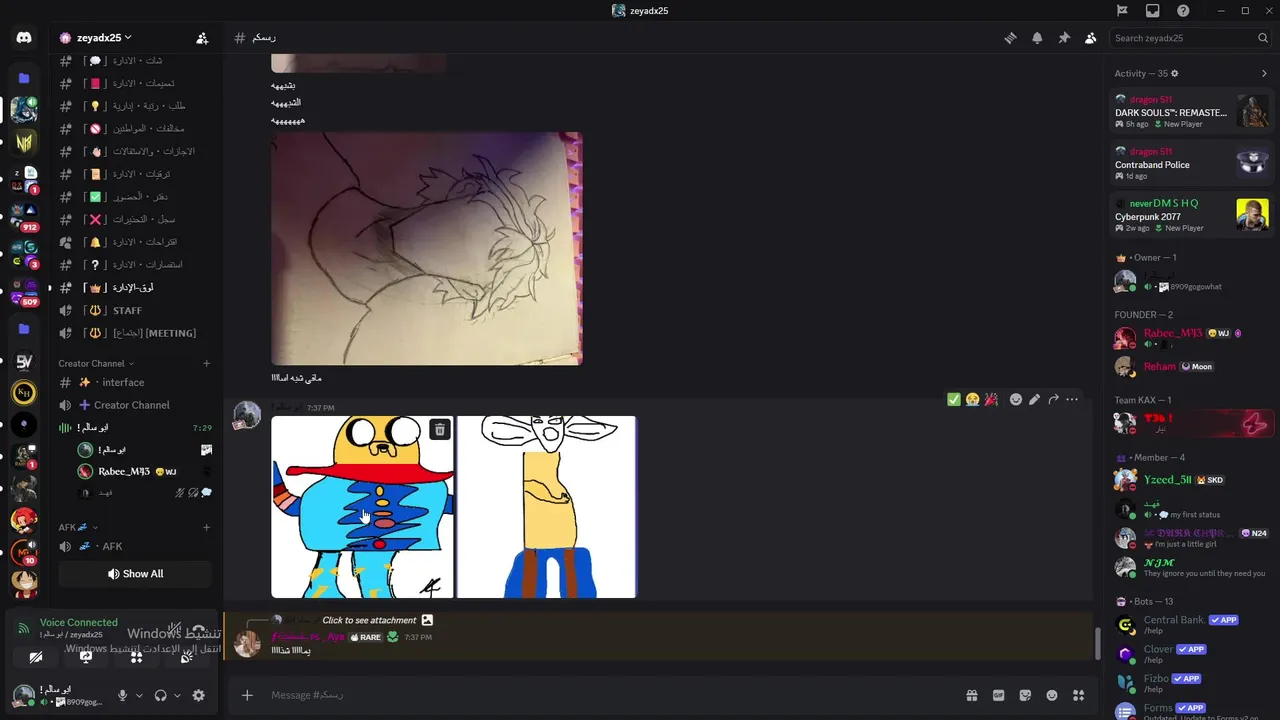Open STAFF voice channel
Image resolution: width=1280 pixels, height=720 pixels.
pos(135,310)
